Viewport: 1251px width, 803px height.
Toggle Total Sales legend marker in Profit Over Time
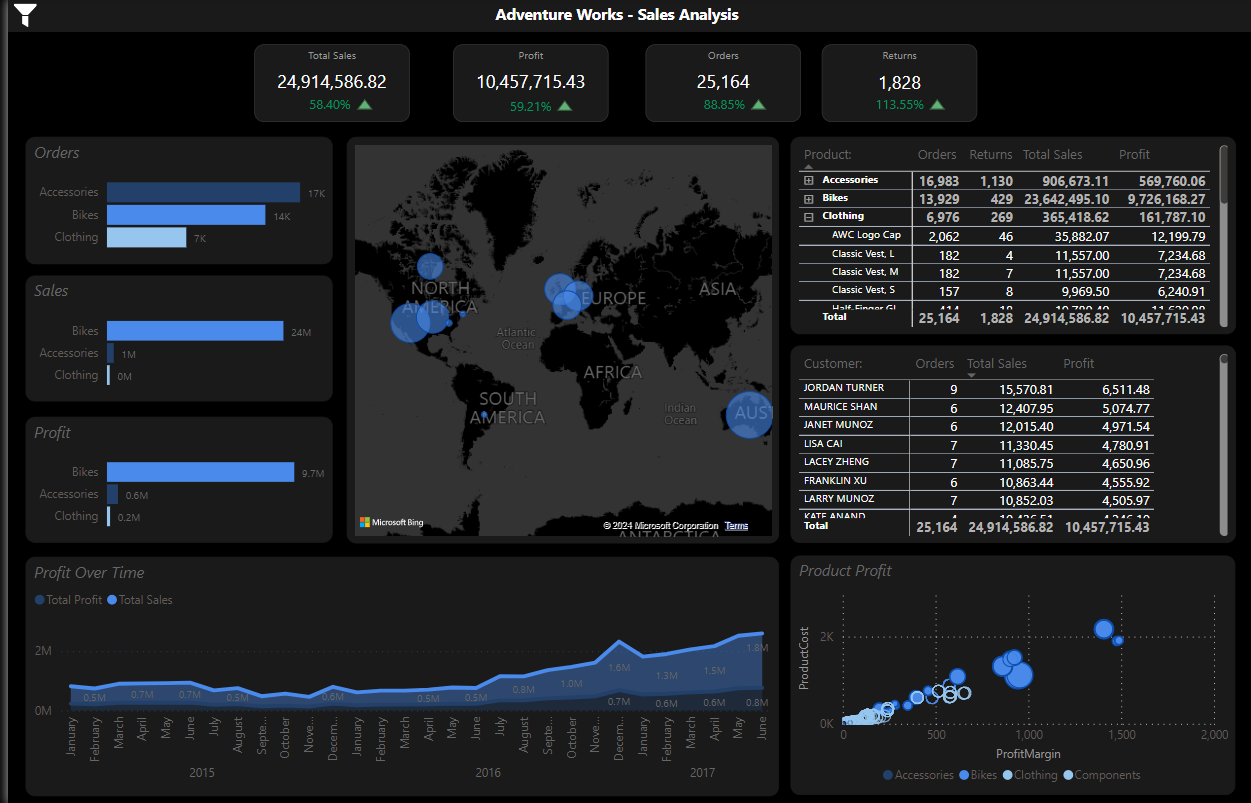click(x=112, y=600)
